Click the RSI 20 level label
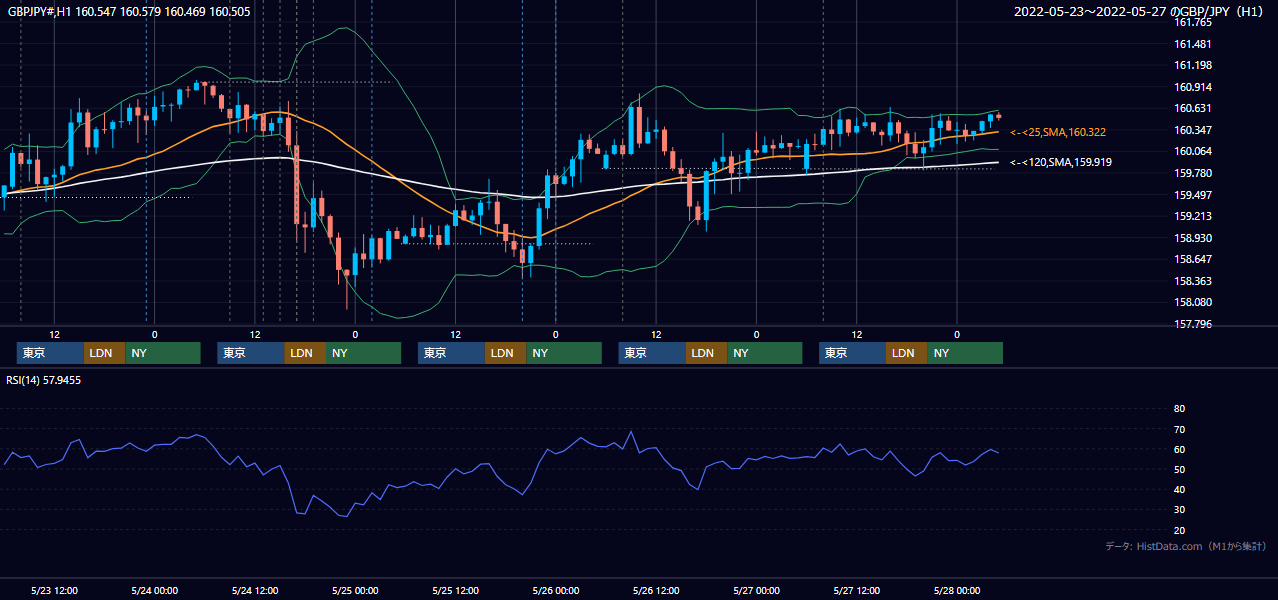The image size is (1278, 600). point(1179,530)
